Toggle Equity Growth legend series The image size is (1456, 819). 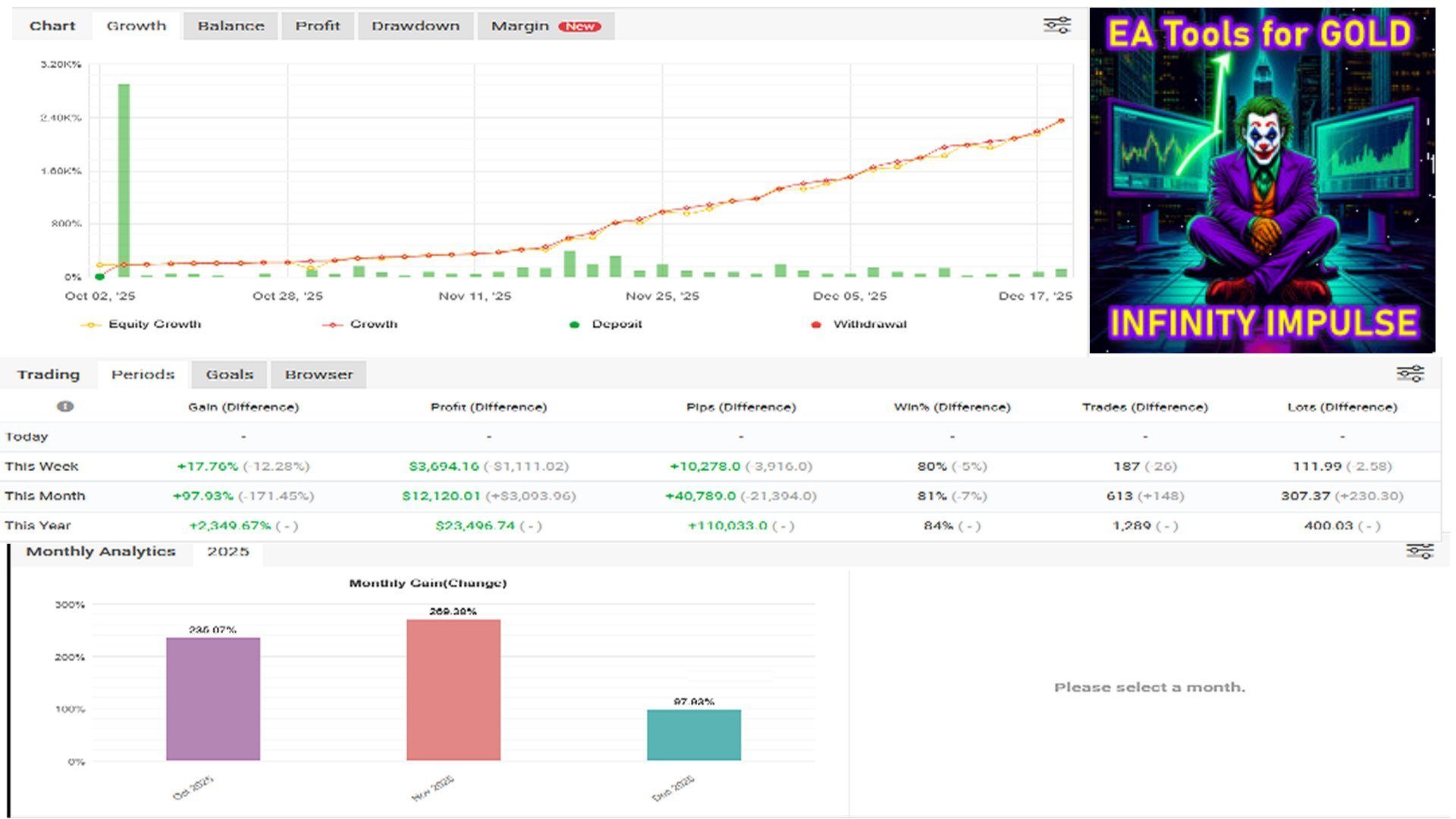[x=140, y=324]
